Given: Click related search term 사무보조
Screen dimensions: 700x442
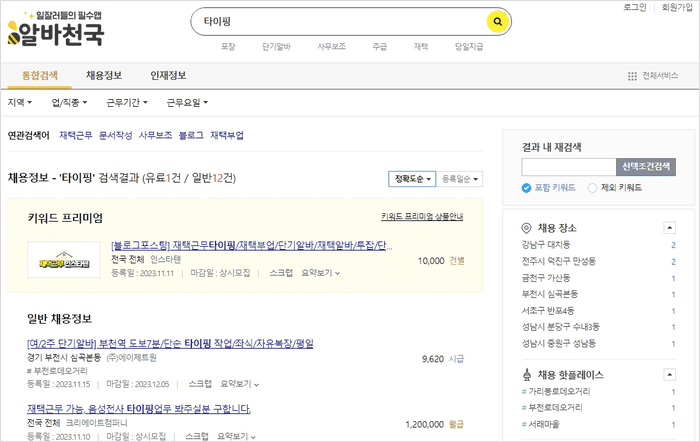Looking at the screenshot, I should click(155, 135).
